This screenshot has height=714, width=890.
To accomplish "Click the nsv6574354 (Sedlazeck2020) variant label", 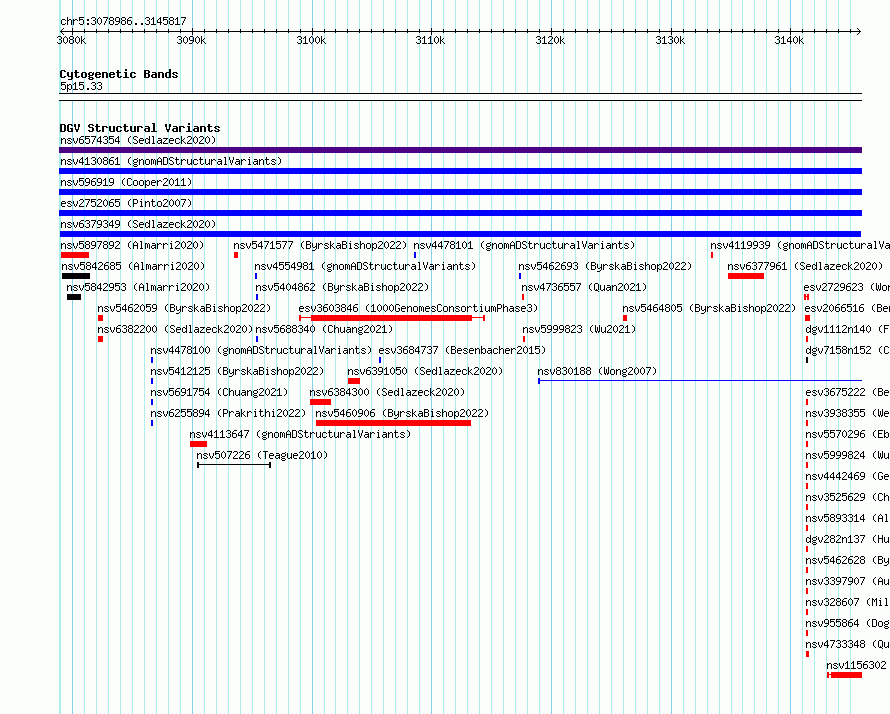I will (x=138, y=140).
